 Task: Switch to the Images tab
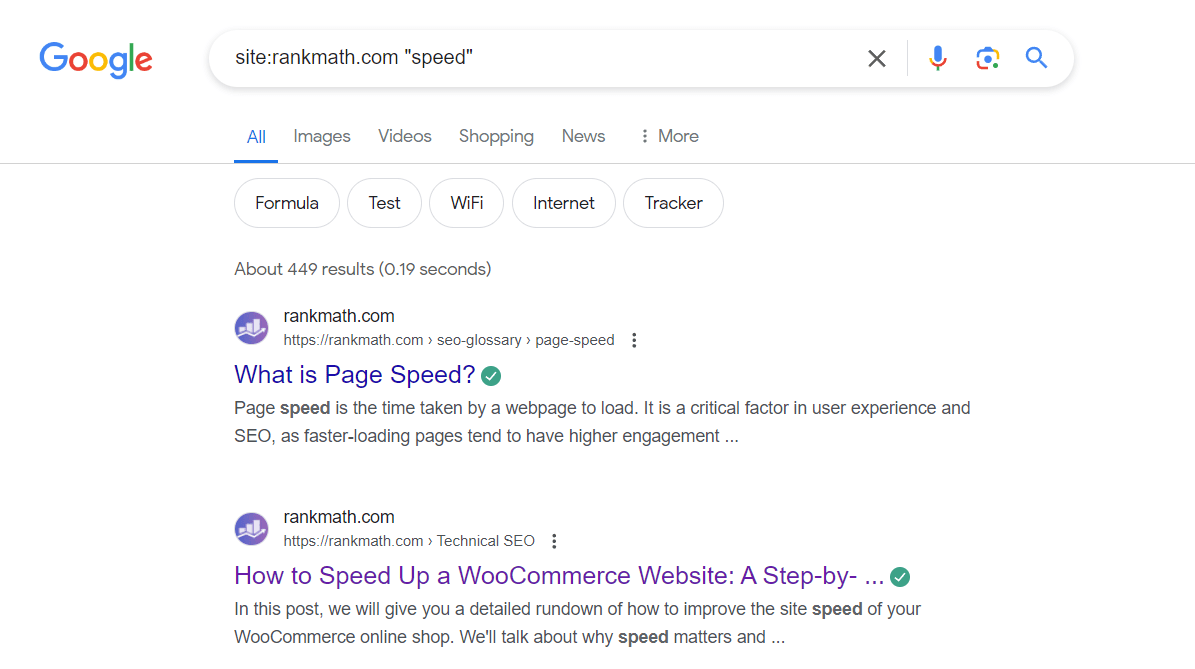pos(321,136)
